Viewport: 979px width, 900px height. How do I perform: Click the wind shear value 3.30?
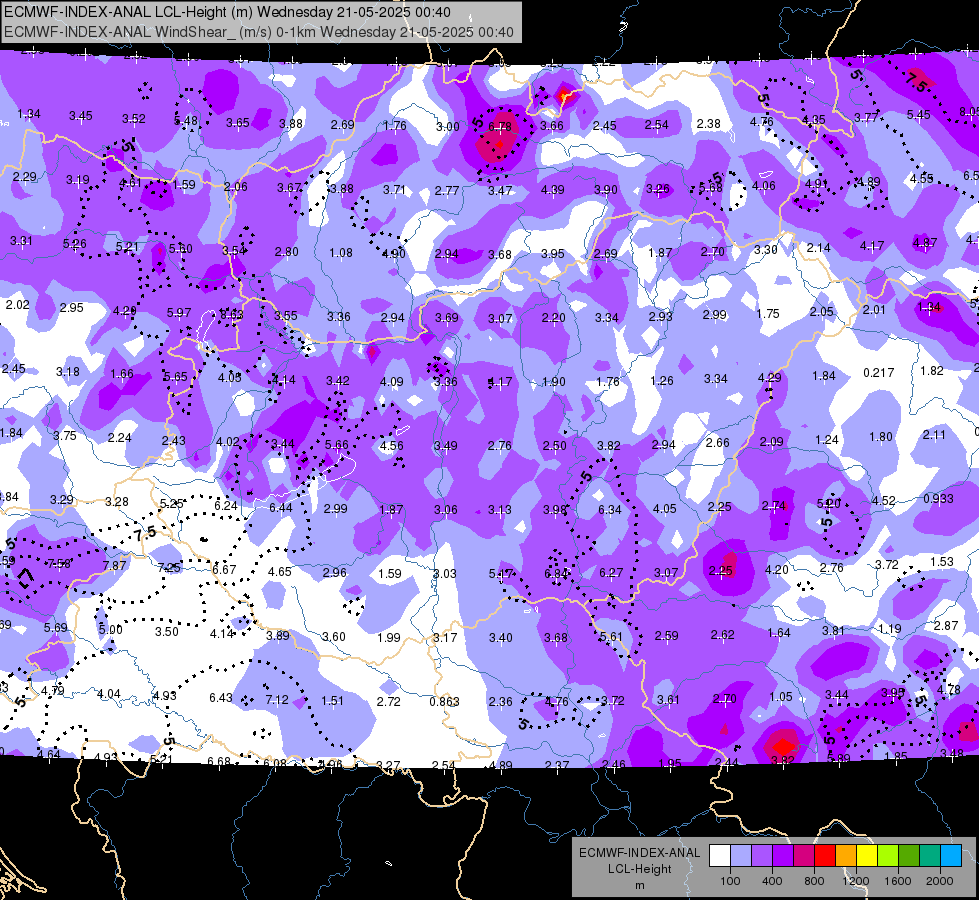(x=765, y=250)
